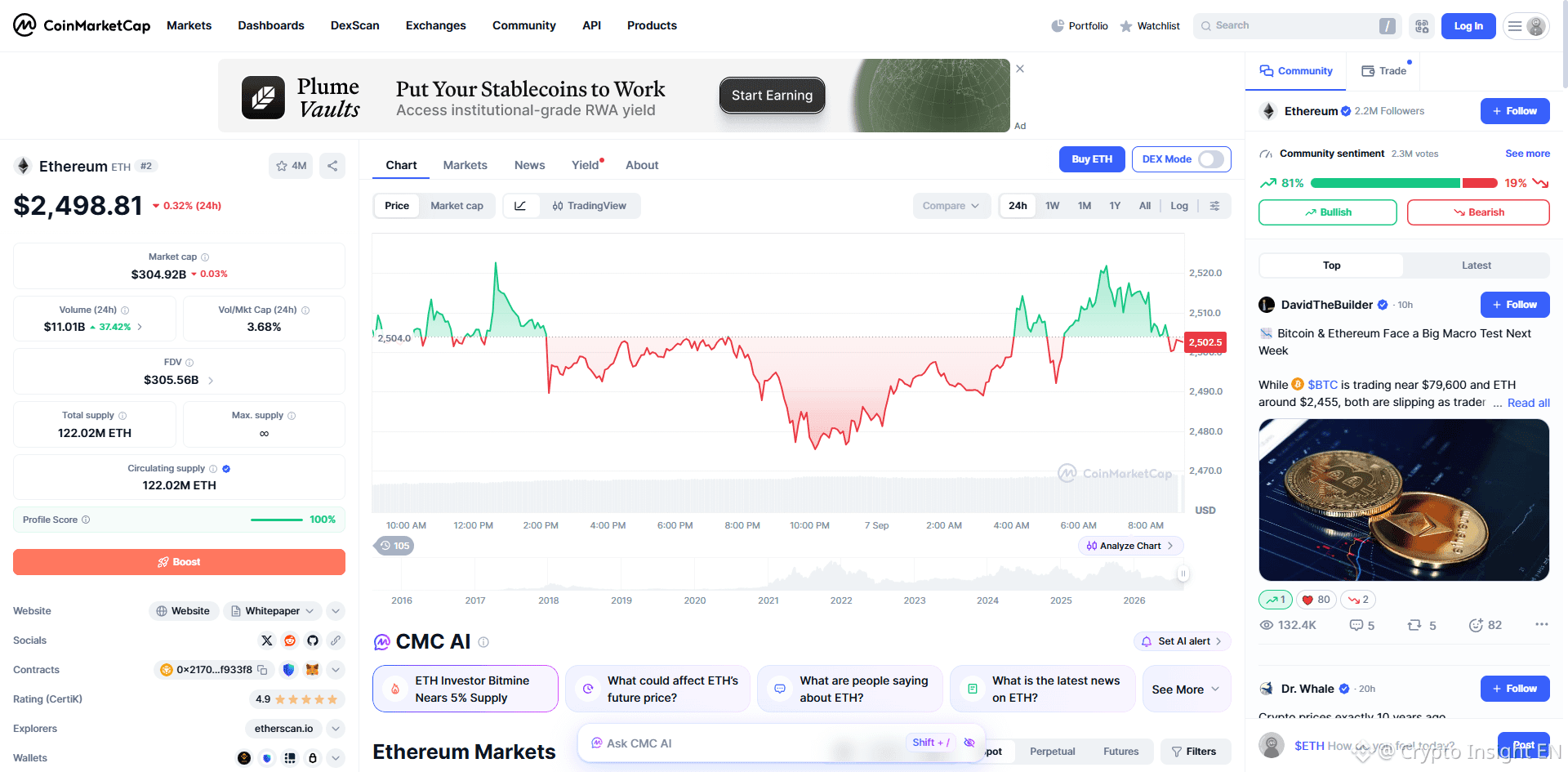Open the QR code scanner icon in header

click(1422, 26)
